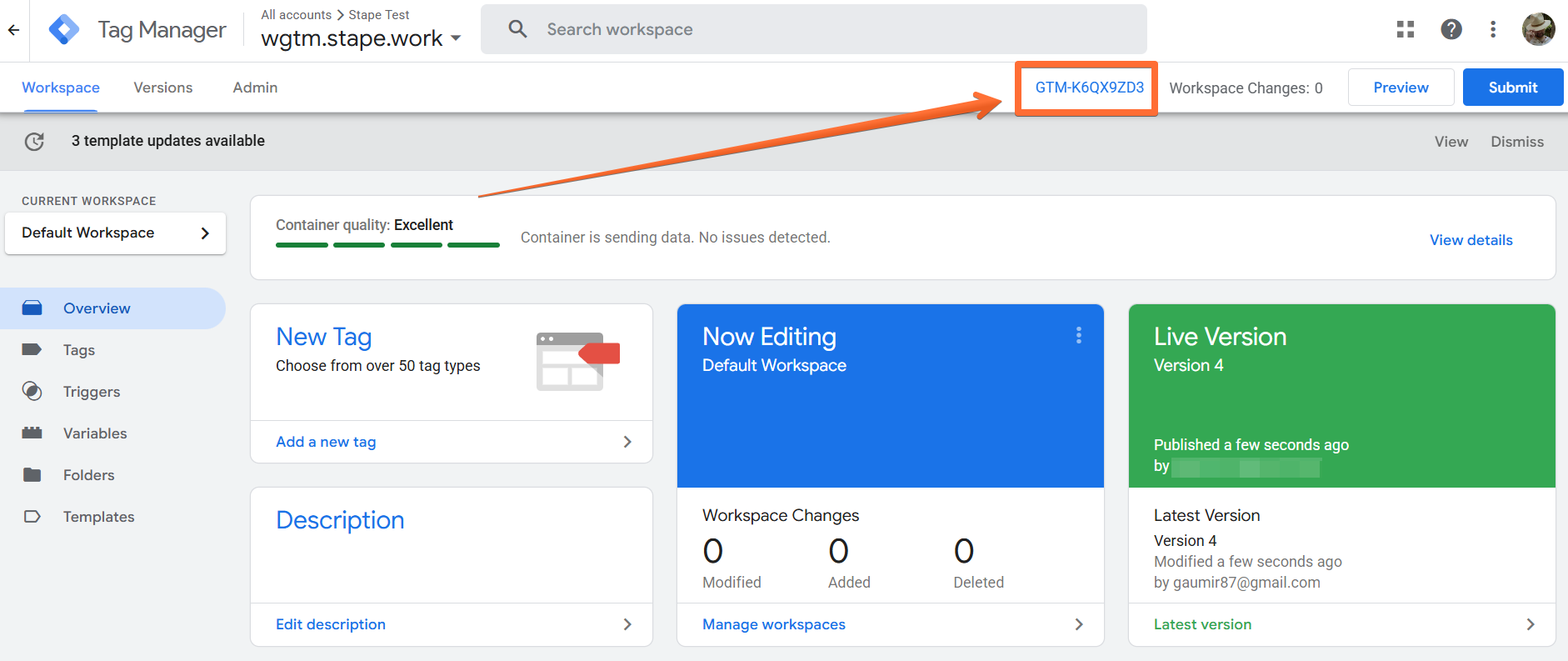The image size is (1568, 661).
Task: Click the Modified count value
Action: click(713, 551)
